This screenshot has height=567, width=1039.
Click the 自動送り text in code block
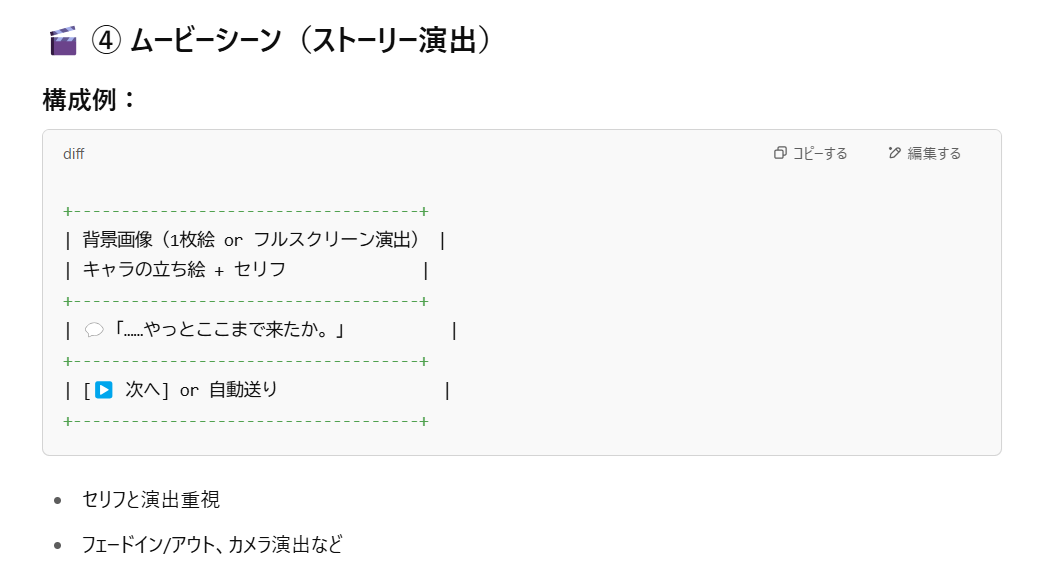click(243, 390)
